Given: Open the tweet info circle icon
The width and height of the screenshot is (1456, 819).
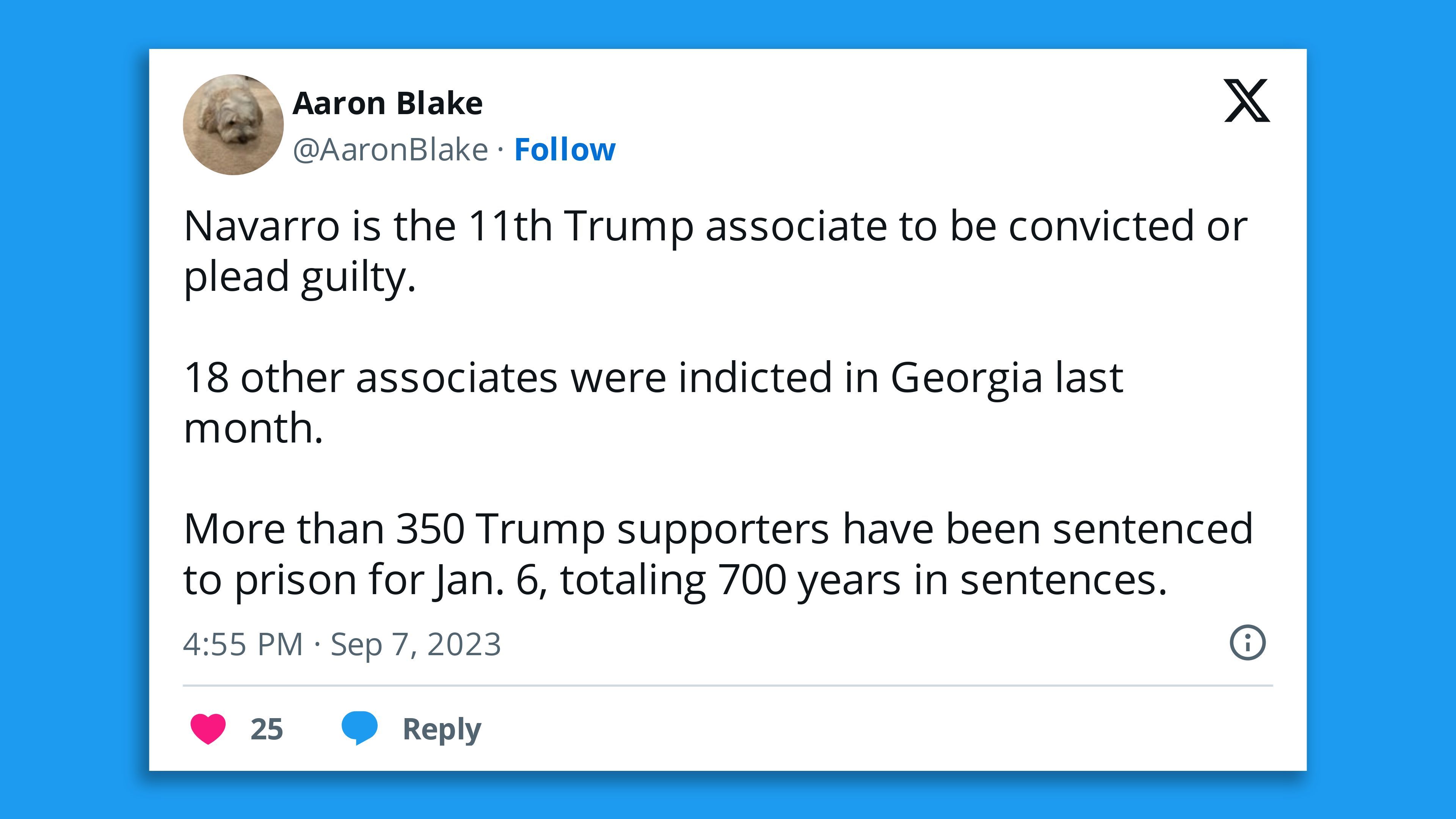Looking at the screenshot, I should pyautogui.click(x=1247, y=643).
